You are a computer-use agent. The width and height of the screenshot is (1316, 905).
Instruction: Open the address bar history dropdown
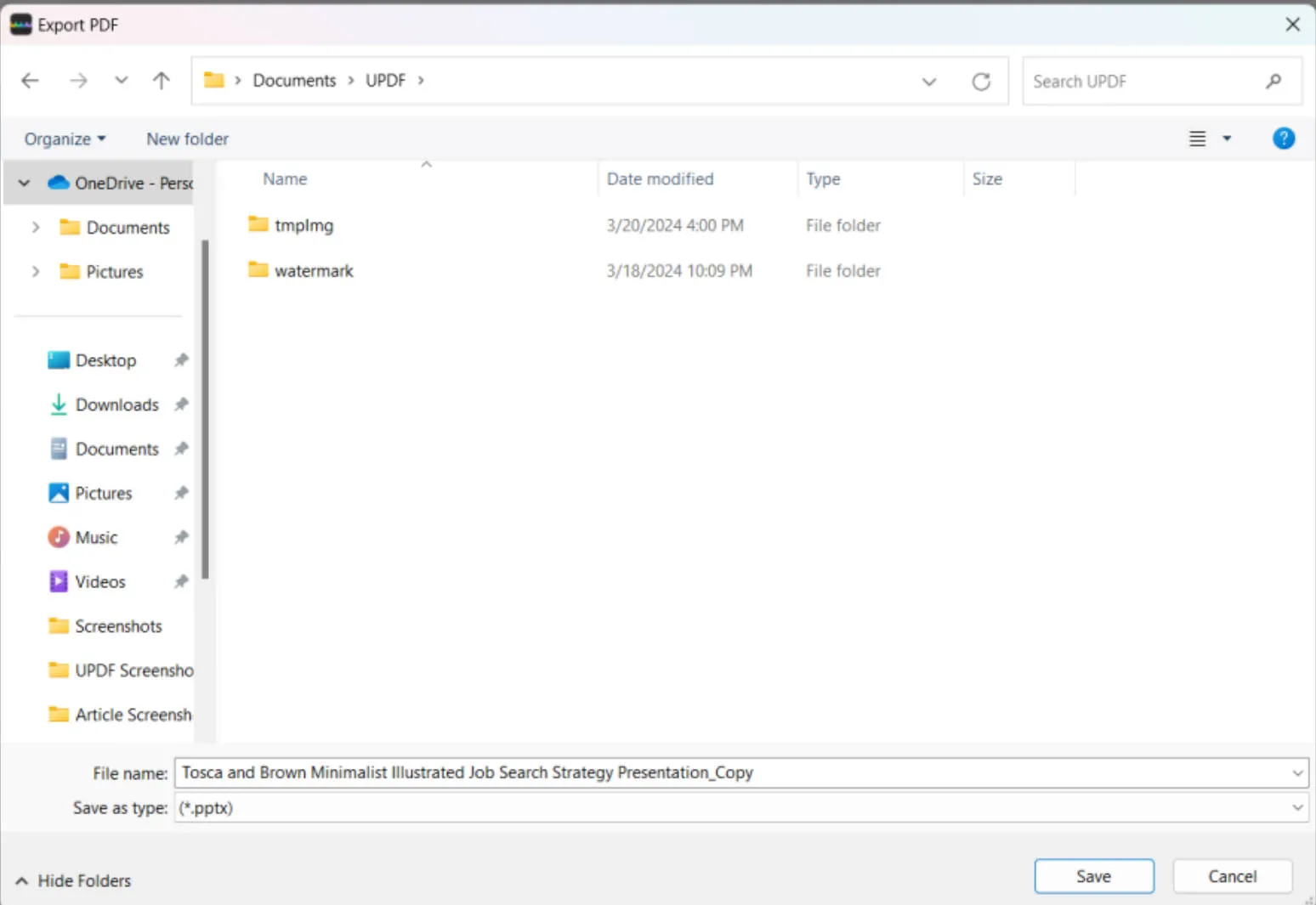[x=929, y=82]
